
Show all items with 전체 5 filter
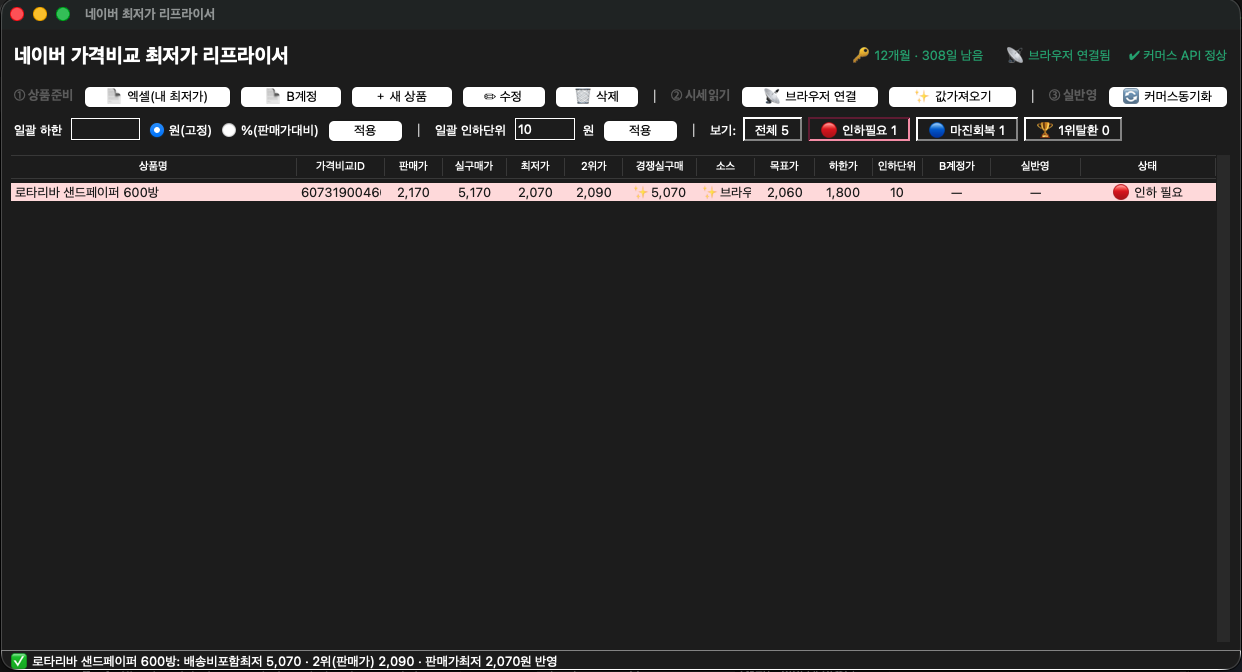(772, 130)
